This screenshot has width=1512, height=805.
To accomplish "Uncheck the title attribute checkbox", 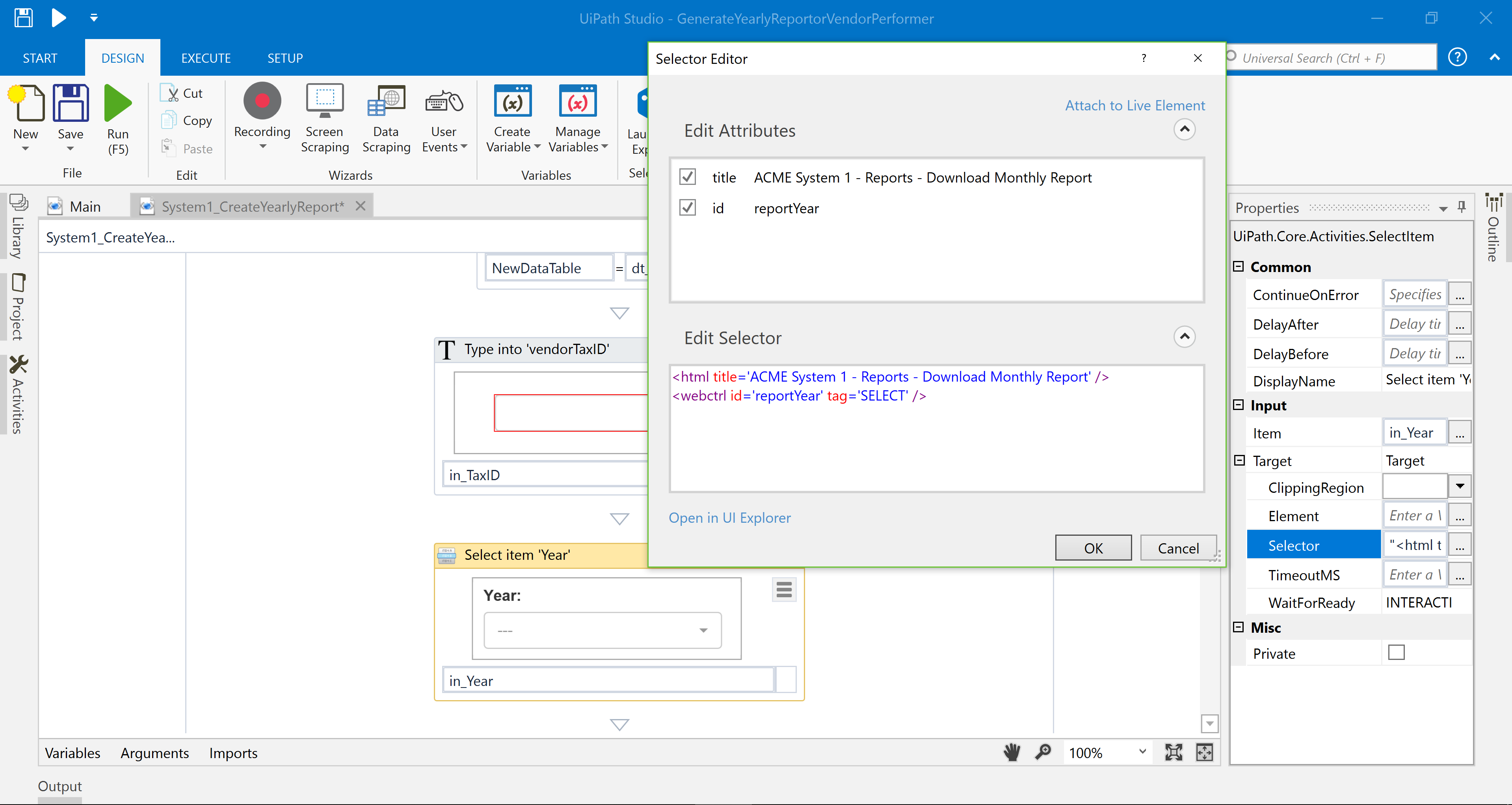I will coord(687,177).
